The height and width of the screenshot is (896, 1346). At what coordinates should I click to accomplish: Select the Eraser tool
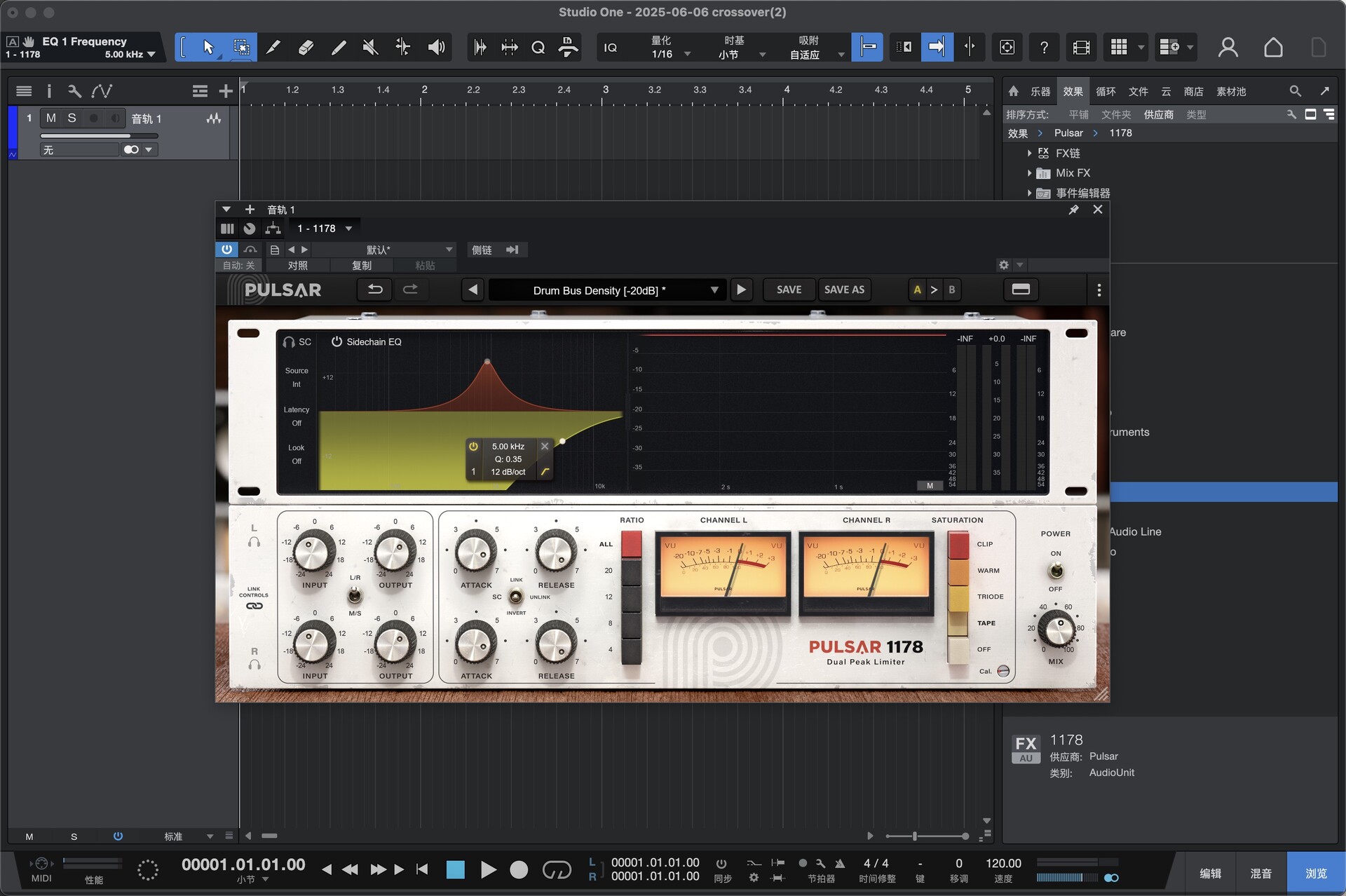click(306, 47)
